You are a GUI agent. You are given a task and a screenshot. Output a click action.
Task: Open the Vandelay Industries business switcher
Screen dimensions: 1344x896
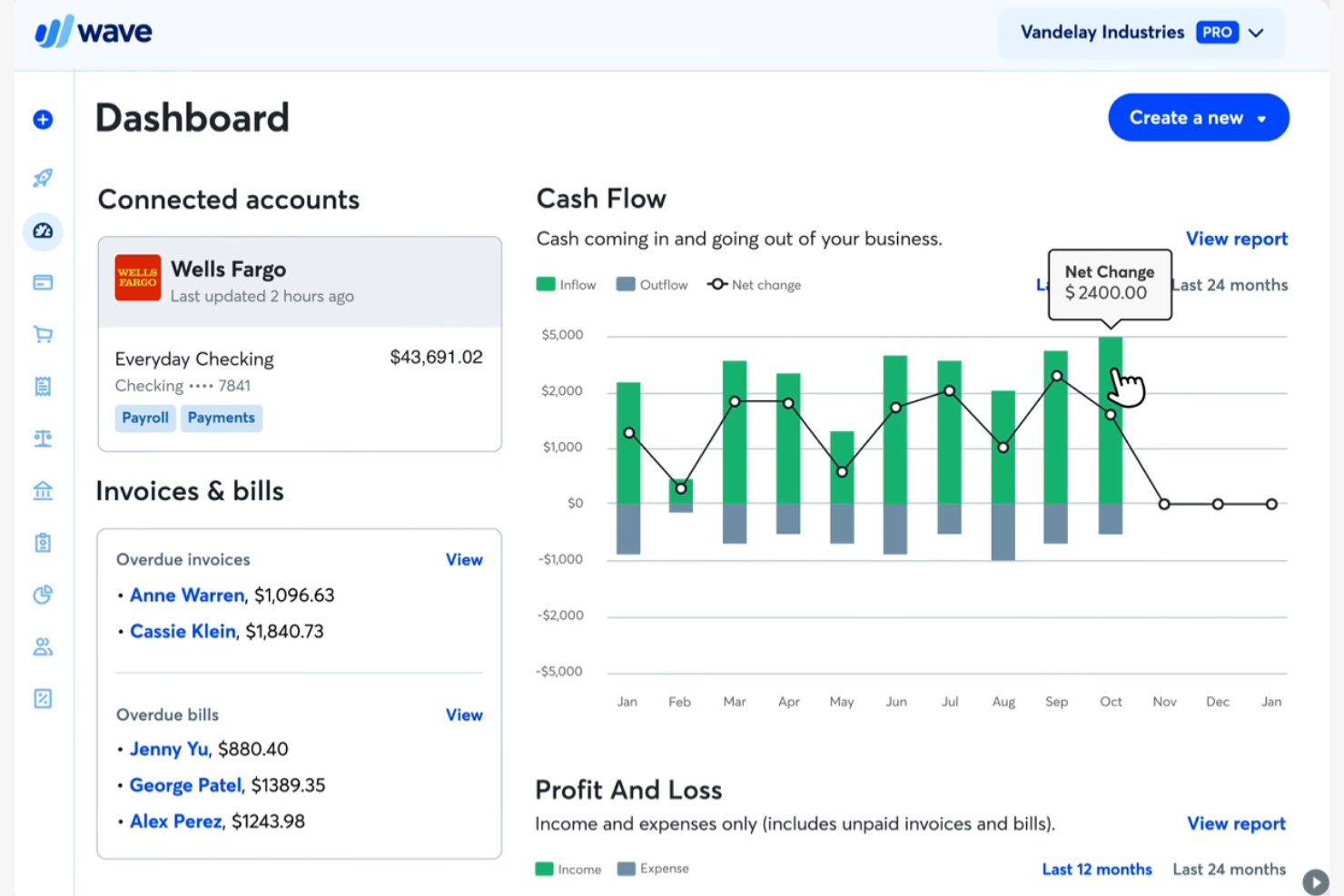point(1141,32)
